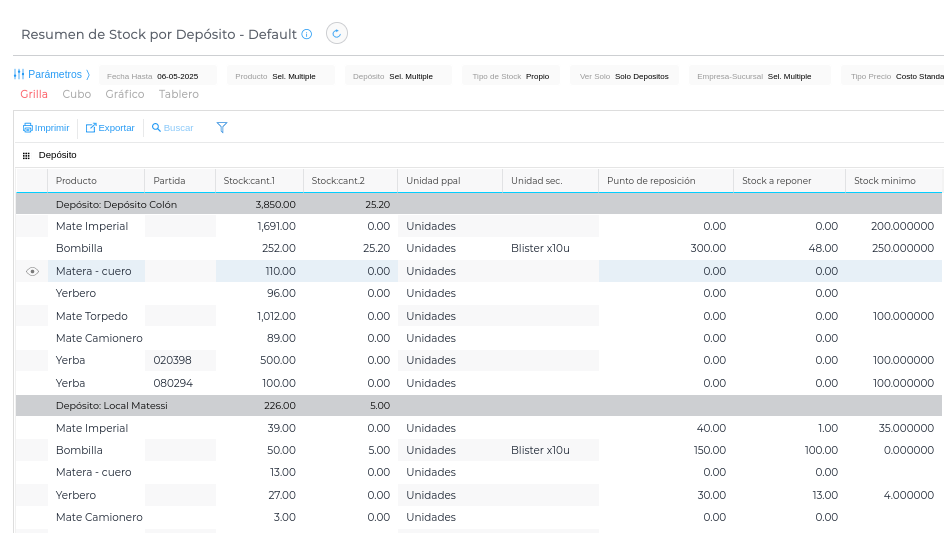Switch to the Gráfico tab
Image resolution: width=944 pixels, height=533 pixels.
pyautogui.click(x=125, y=94)
